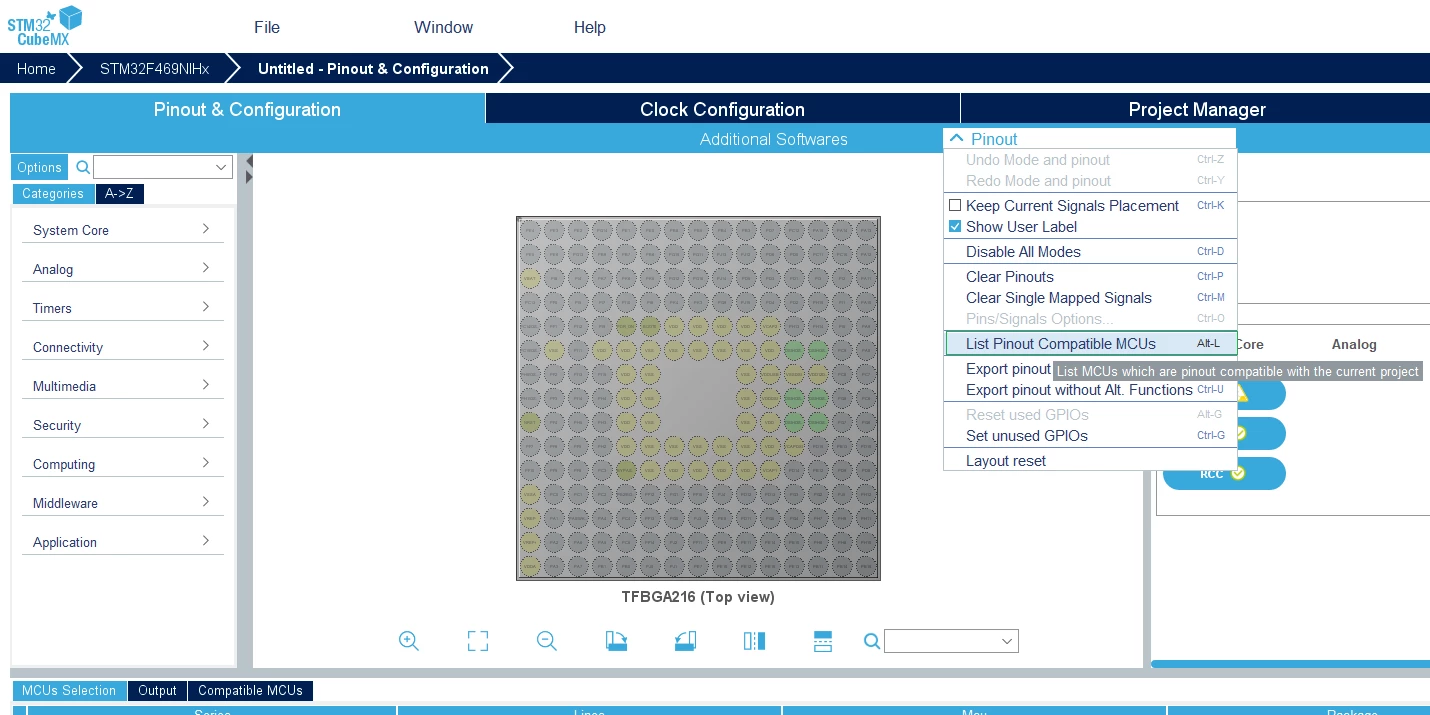The height and width of the screenshot is (715, 1430).
Task: Expand Connectivity category
Action: pos(122,347)
